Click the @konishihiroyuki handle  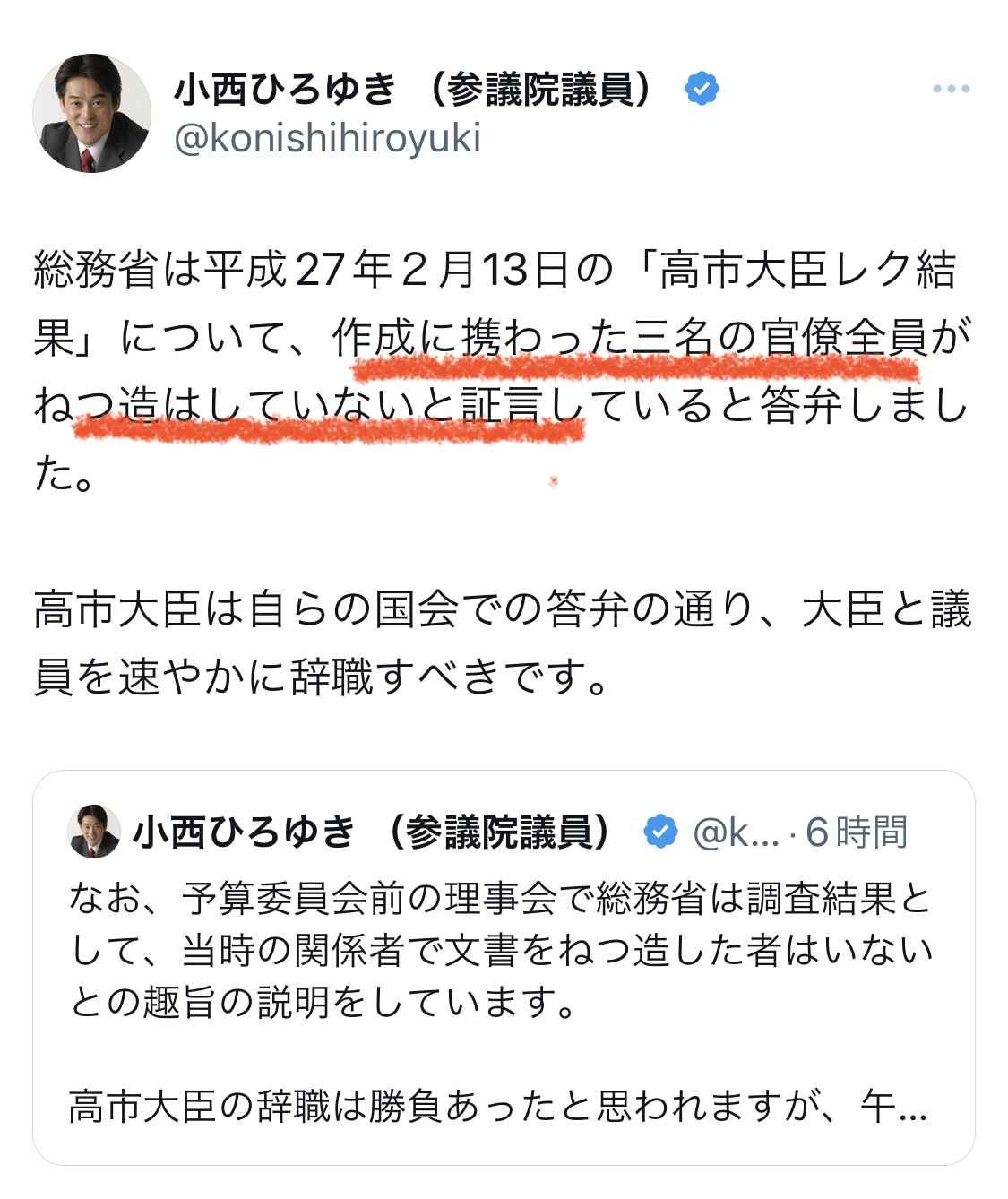click(x=327, y=138)
